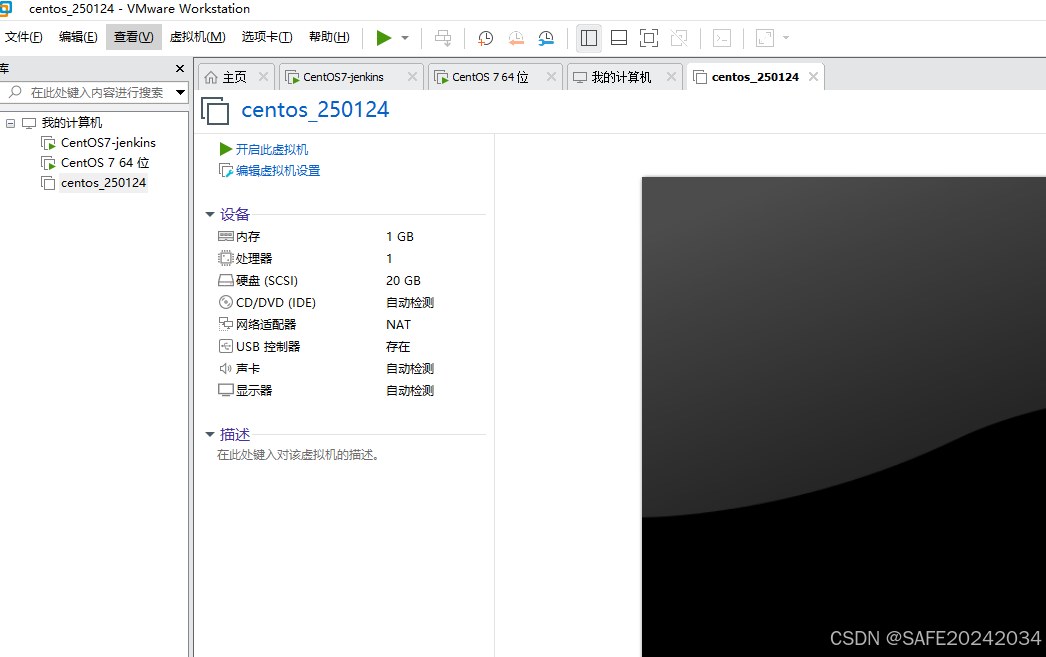Screen dimensions: 1046x657
Task: Select CentOS 7 64 位 in library tree
Action: pyautogui.click(x=105, y=163)
